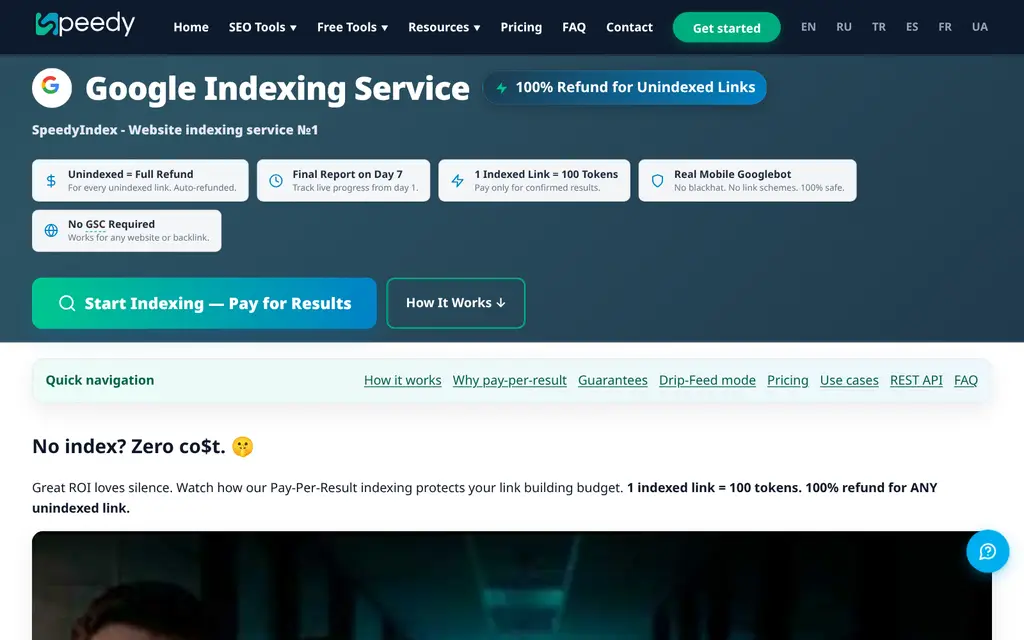The image size is (1024, 640).
Task: Click Start Indexing — Pay for Results button
Action: click(204, 303)
